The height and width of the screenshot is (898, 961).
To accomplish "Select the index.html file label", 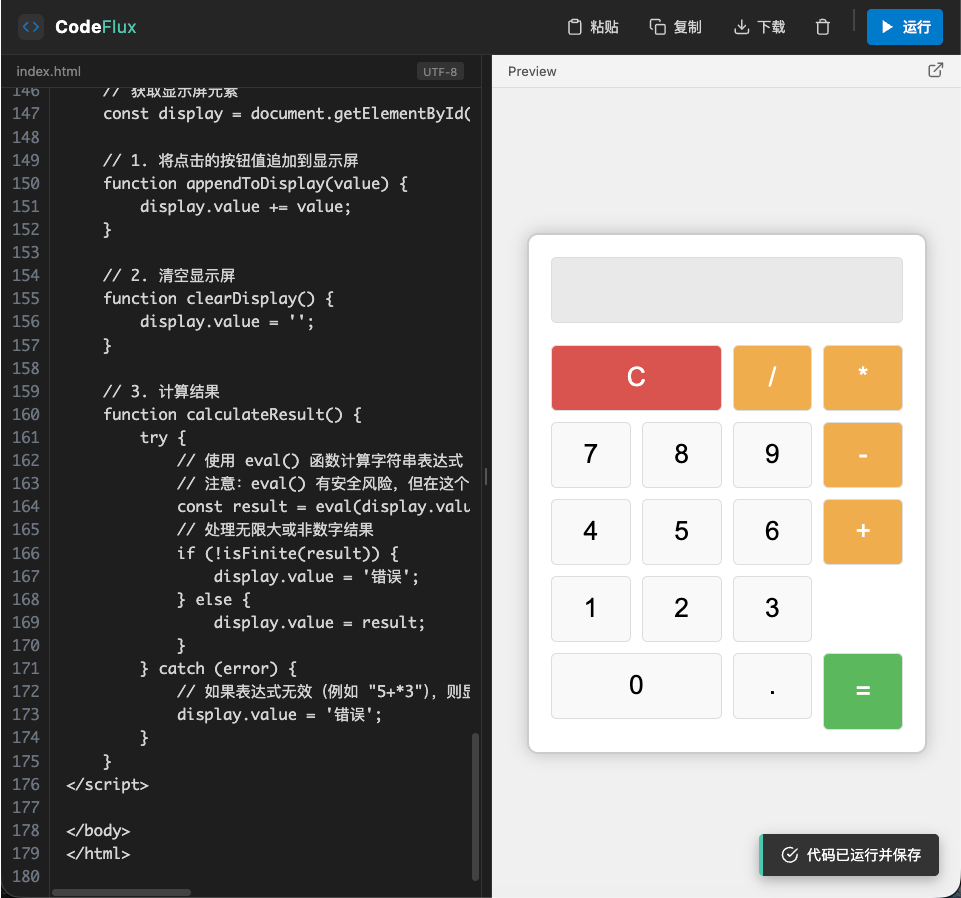I will [48, 72].
